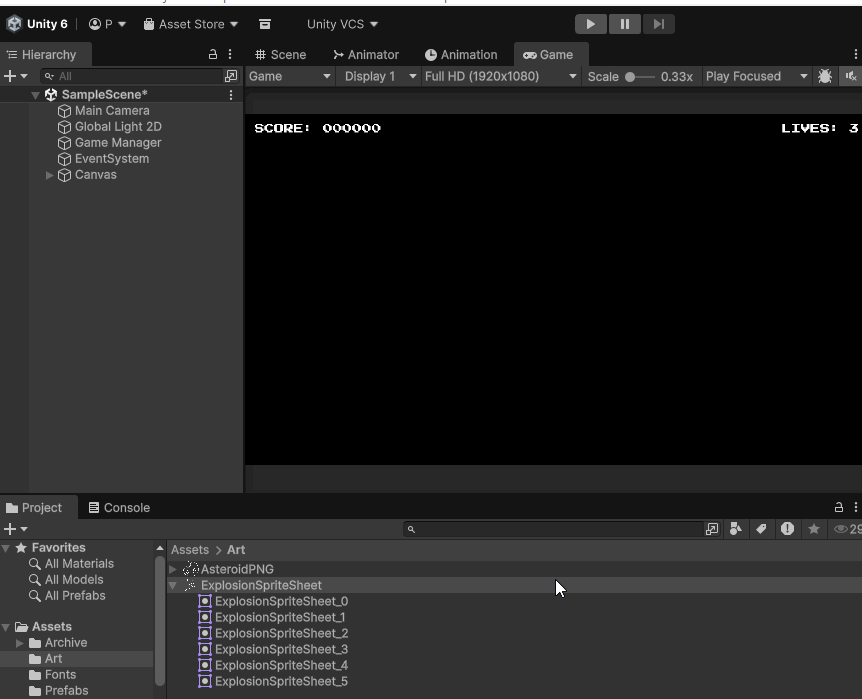Open the Game view mode dropdown
The image size is (862, 699).
click(x=290, y=76)
